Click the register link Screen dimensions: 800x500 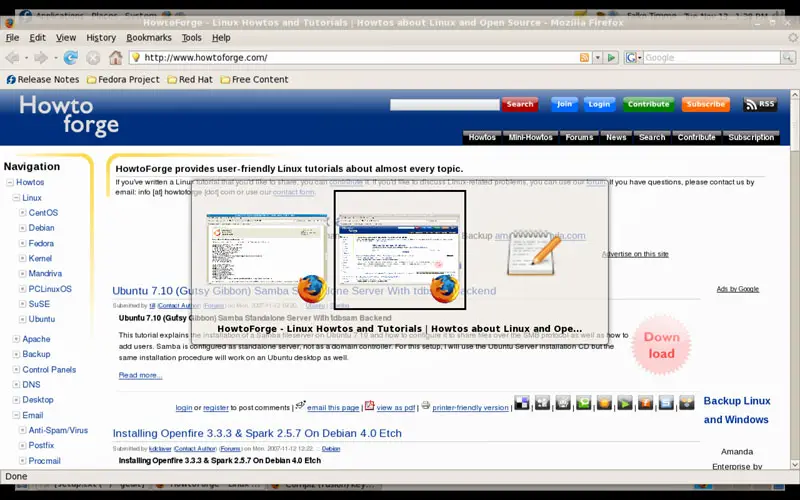(216, 408)
